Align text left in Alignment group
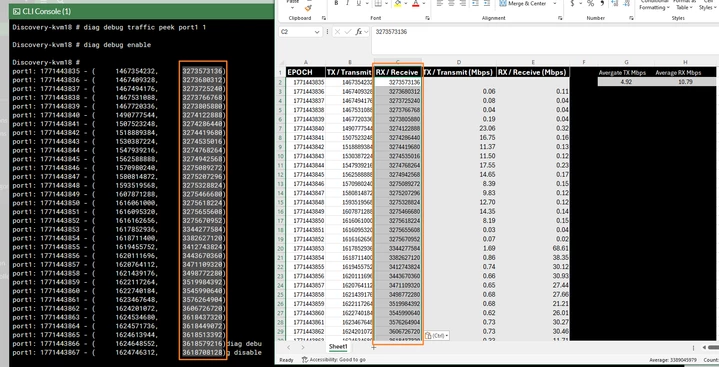 (439, 4)
